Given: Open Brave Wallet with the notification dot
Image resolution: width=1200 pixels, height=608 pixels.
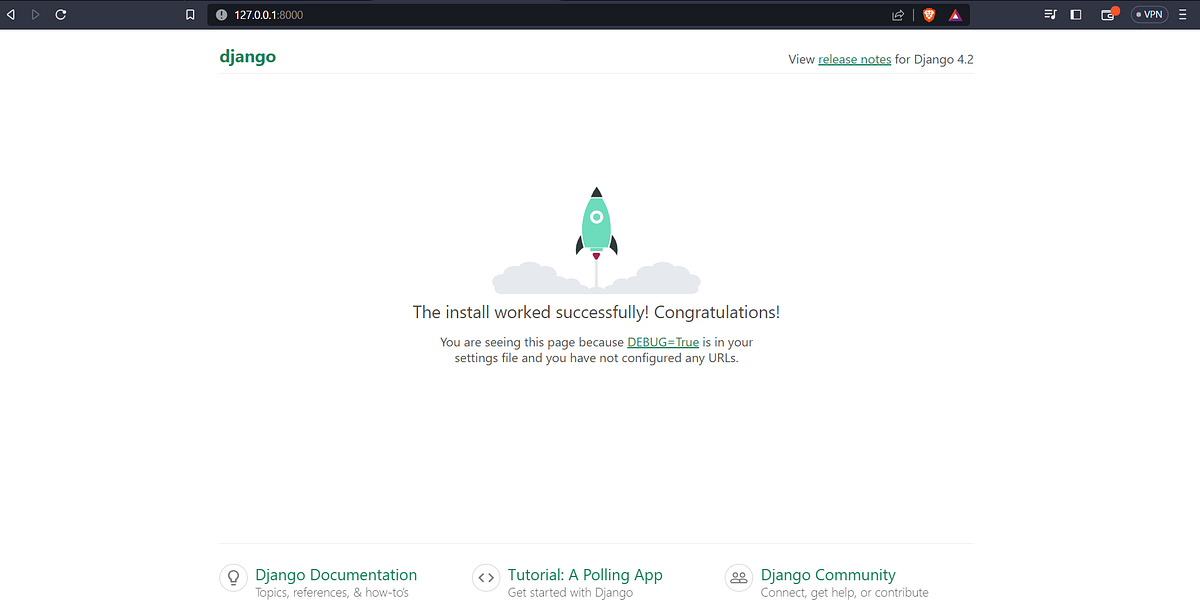Looking at the screenshot, I should 1108,16.
